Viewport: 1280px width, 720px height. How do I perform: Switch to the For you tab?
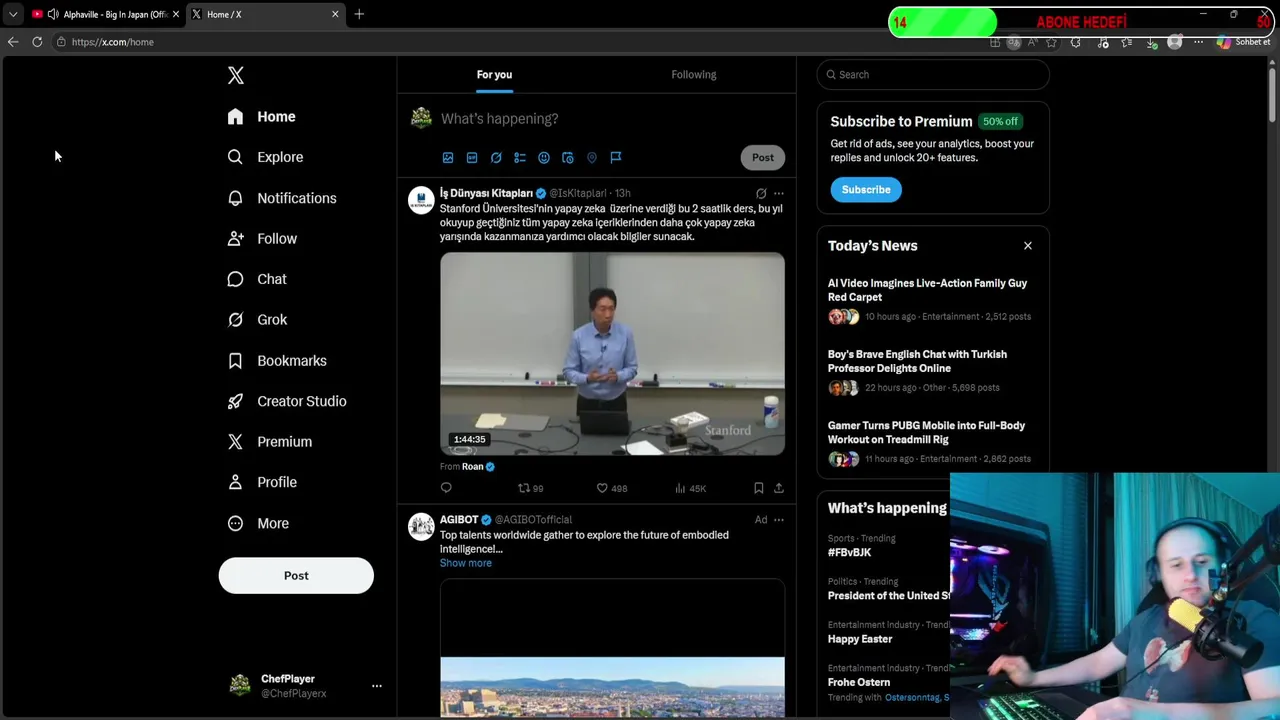[494, 74]
